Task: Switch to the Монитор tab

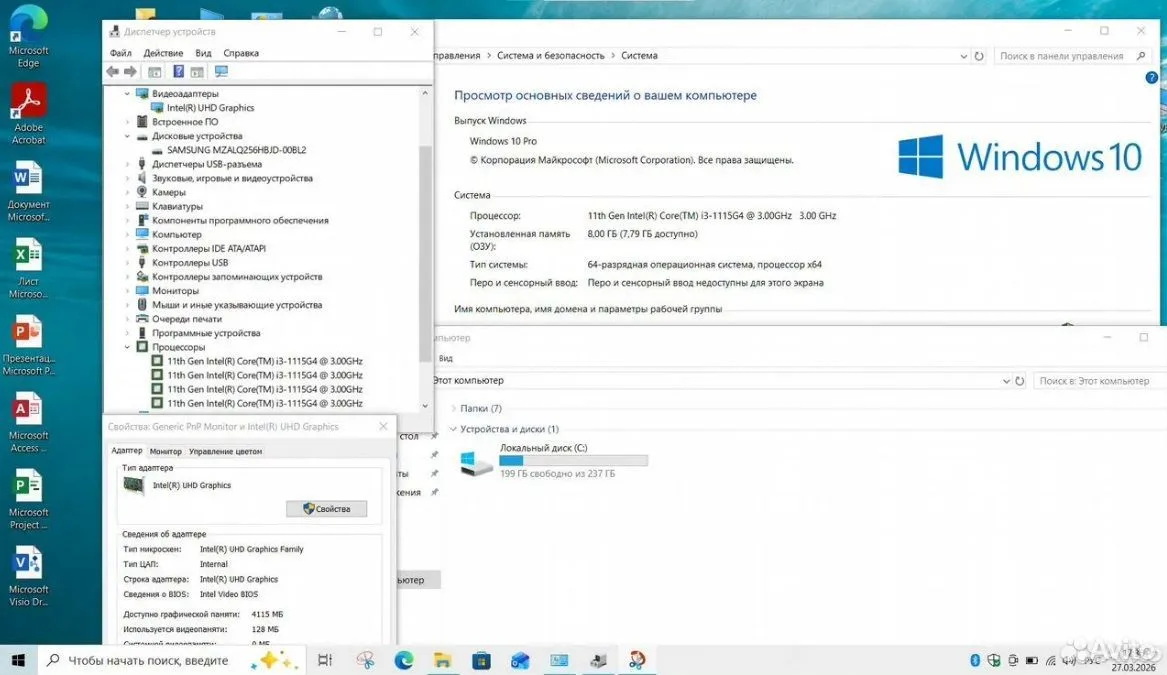Action: tap(165, 452)
